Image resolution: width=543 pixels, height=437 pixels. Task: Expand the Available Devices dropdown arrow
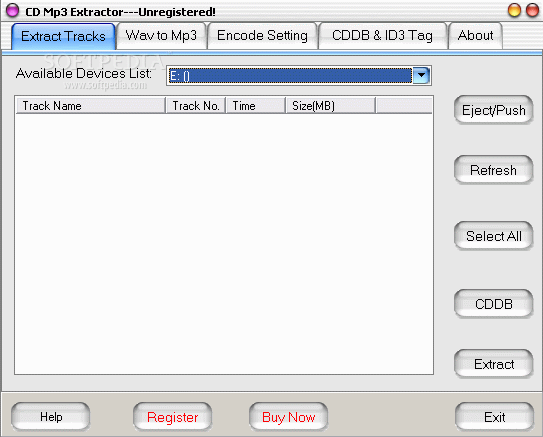[421, 75]
